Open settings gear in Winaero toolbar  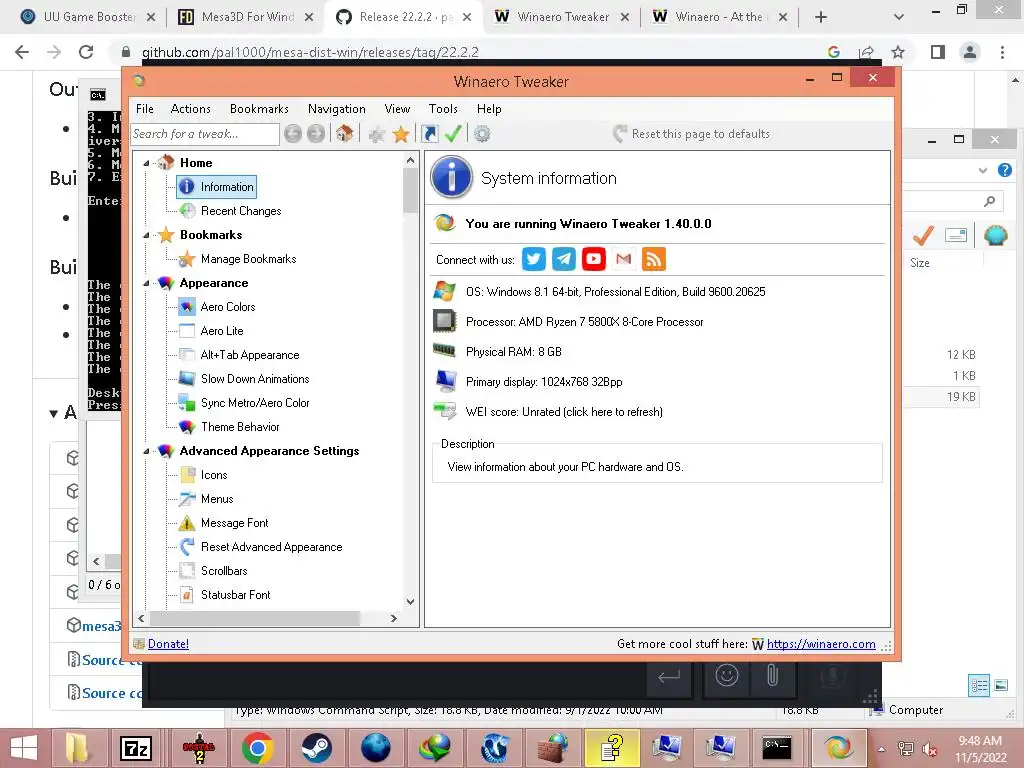(x=482, y=134)
